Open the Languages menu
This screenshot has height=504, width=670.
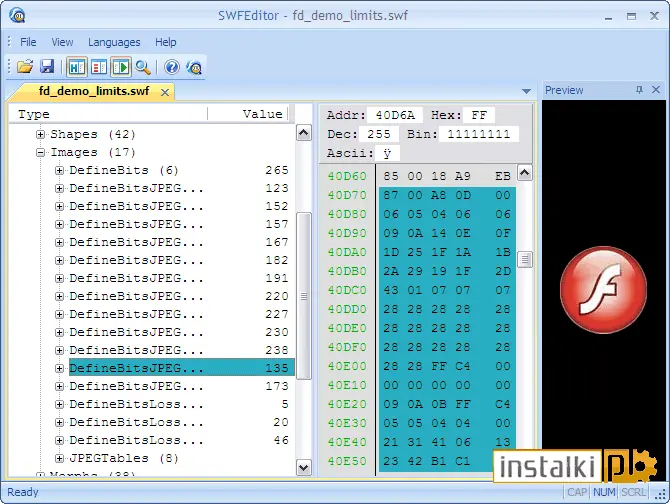[x=114, y=42]
